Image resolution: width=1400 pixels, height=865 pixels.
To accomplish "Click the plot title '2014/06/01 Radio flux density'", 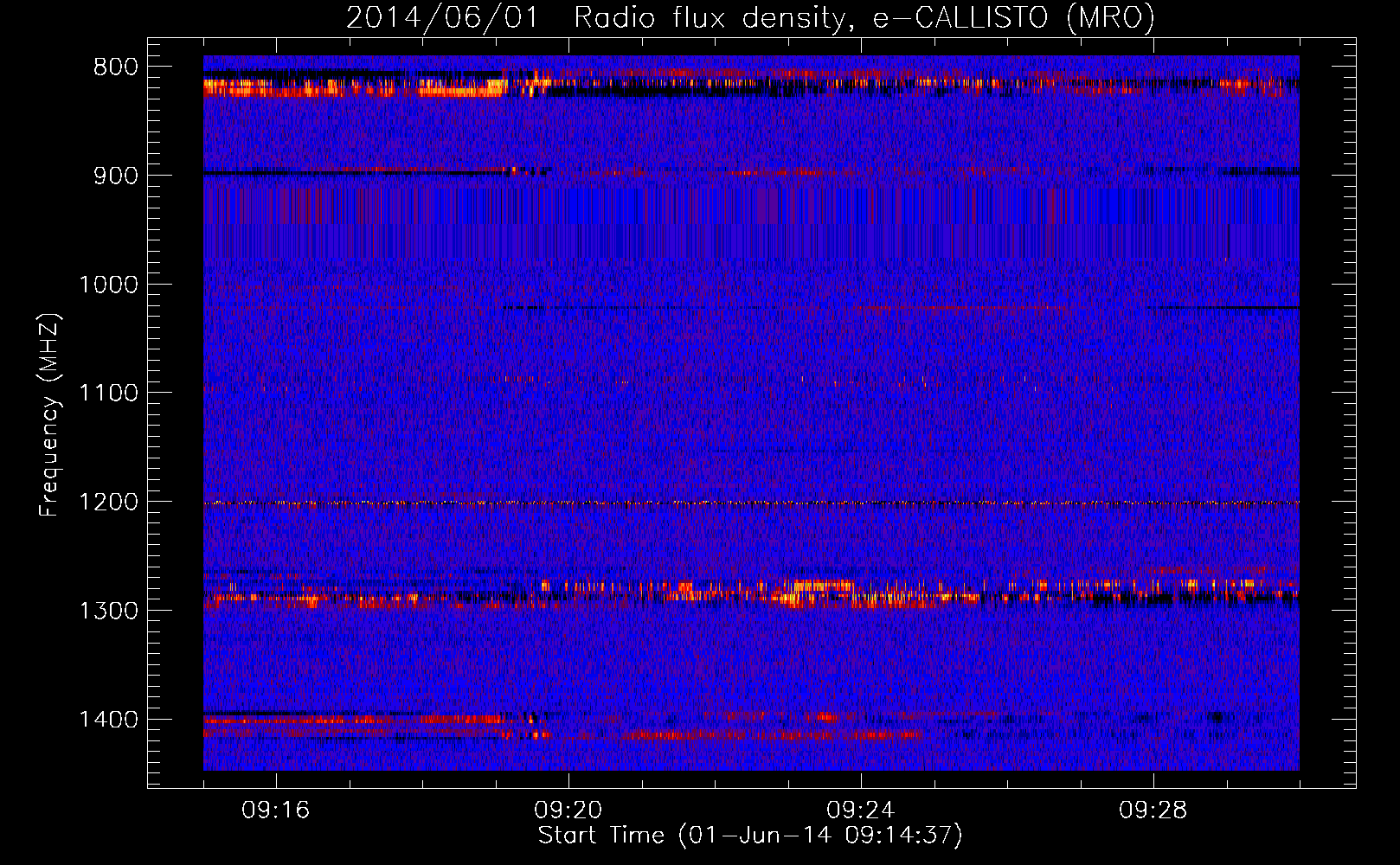I will coord(750,17).
